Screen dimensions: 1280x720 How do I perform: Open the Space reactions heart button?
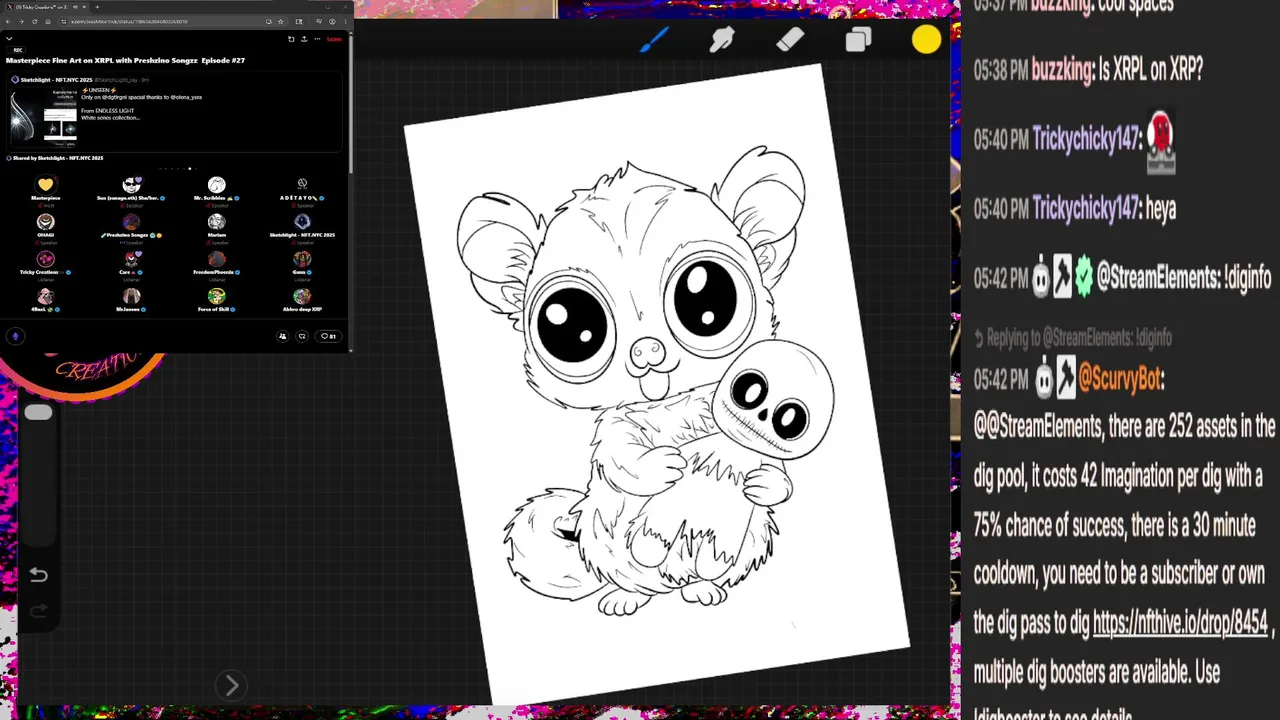coord(302,336)
